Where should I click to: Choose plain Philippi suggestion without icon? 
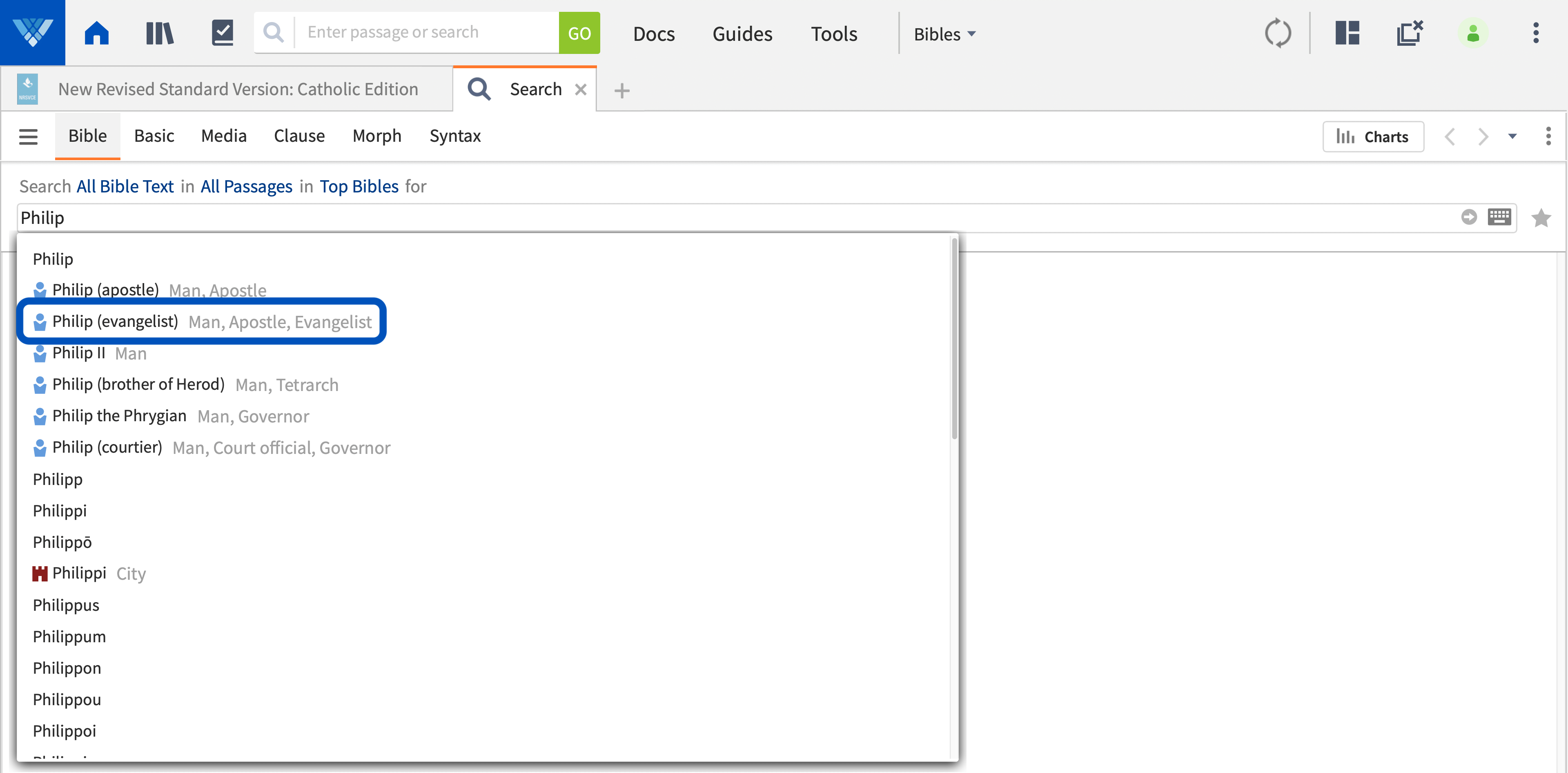[60, 510]
